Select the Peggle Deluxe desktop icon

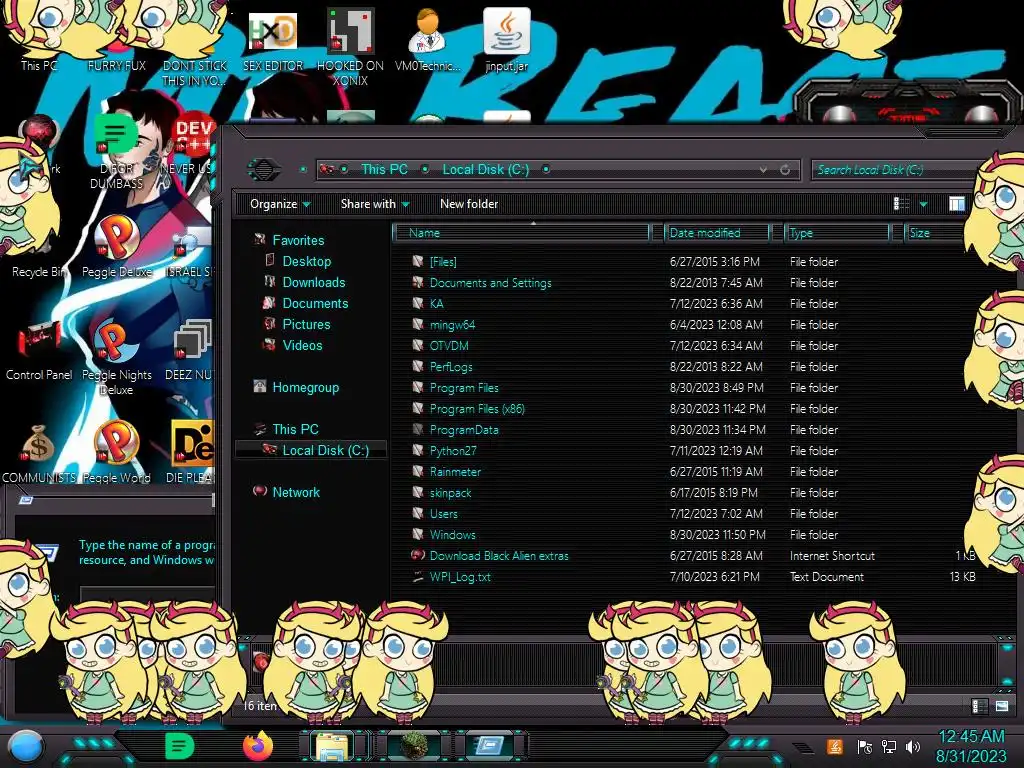tap(116, 247)
